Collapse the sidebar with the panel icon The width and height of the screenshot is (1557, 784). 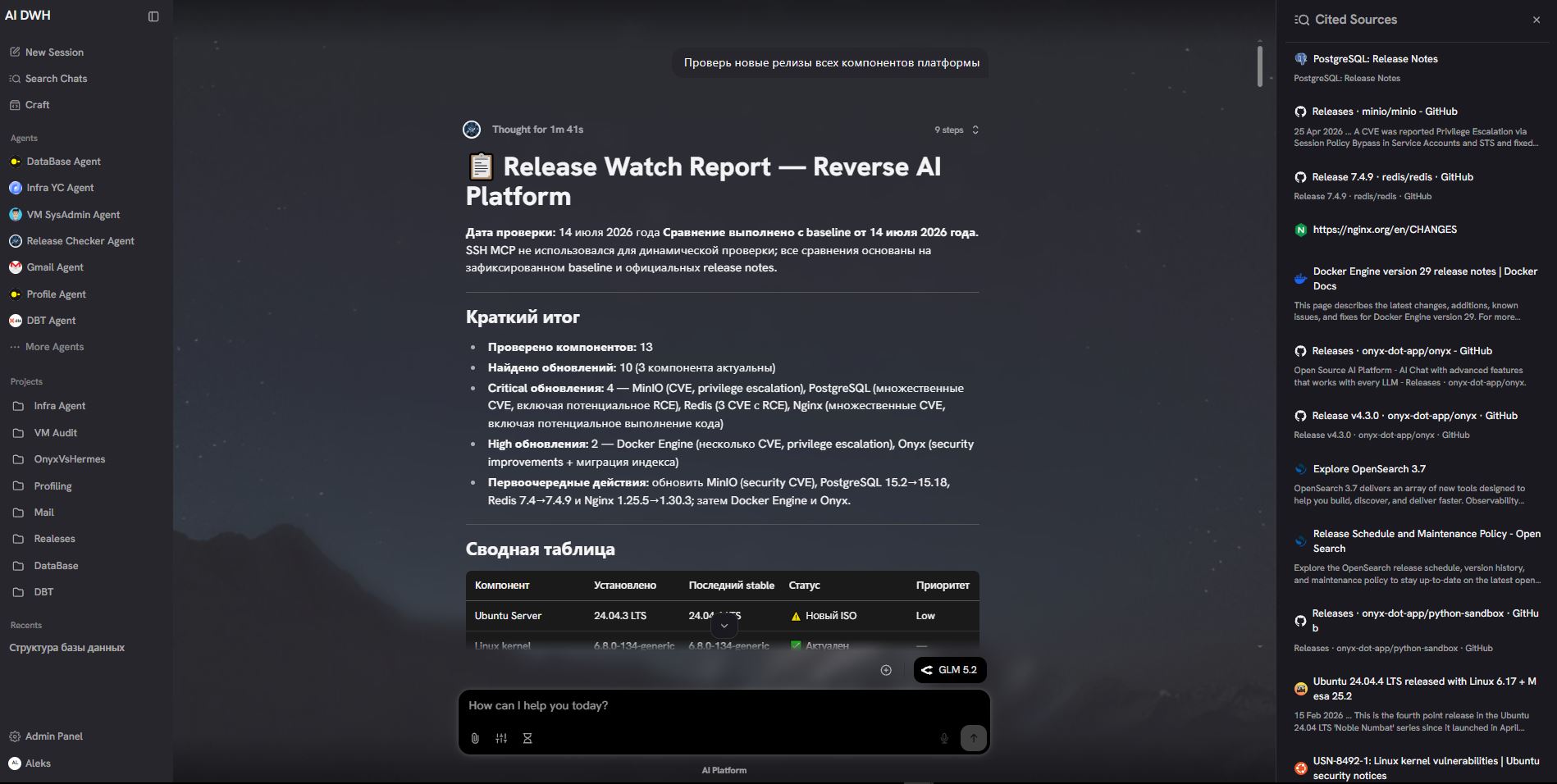153,16
